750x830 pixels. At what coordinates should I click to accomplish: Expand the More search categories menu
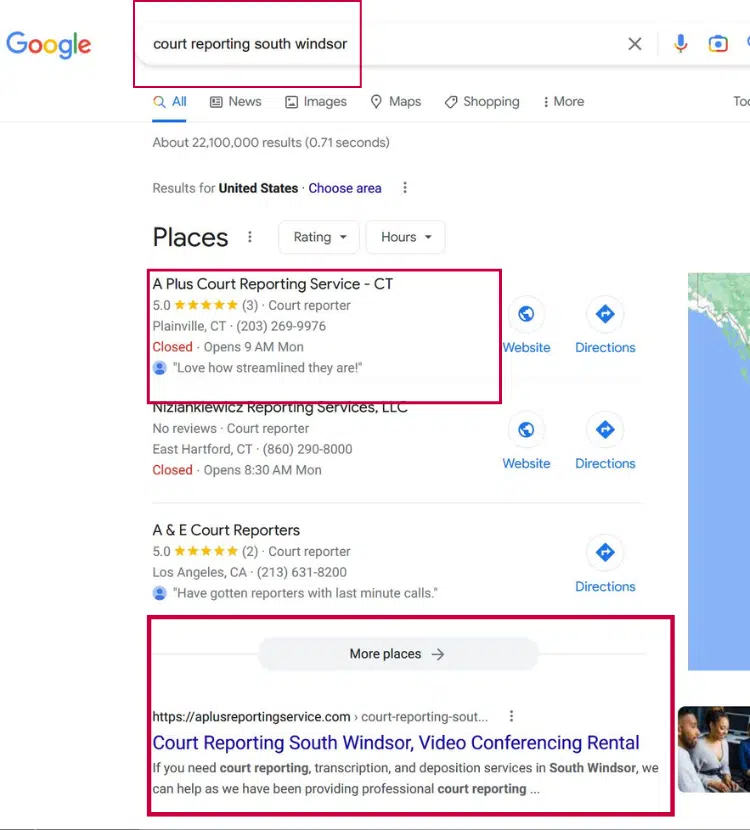click(563, 101)
